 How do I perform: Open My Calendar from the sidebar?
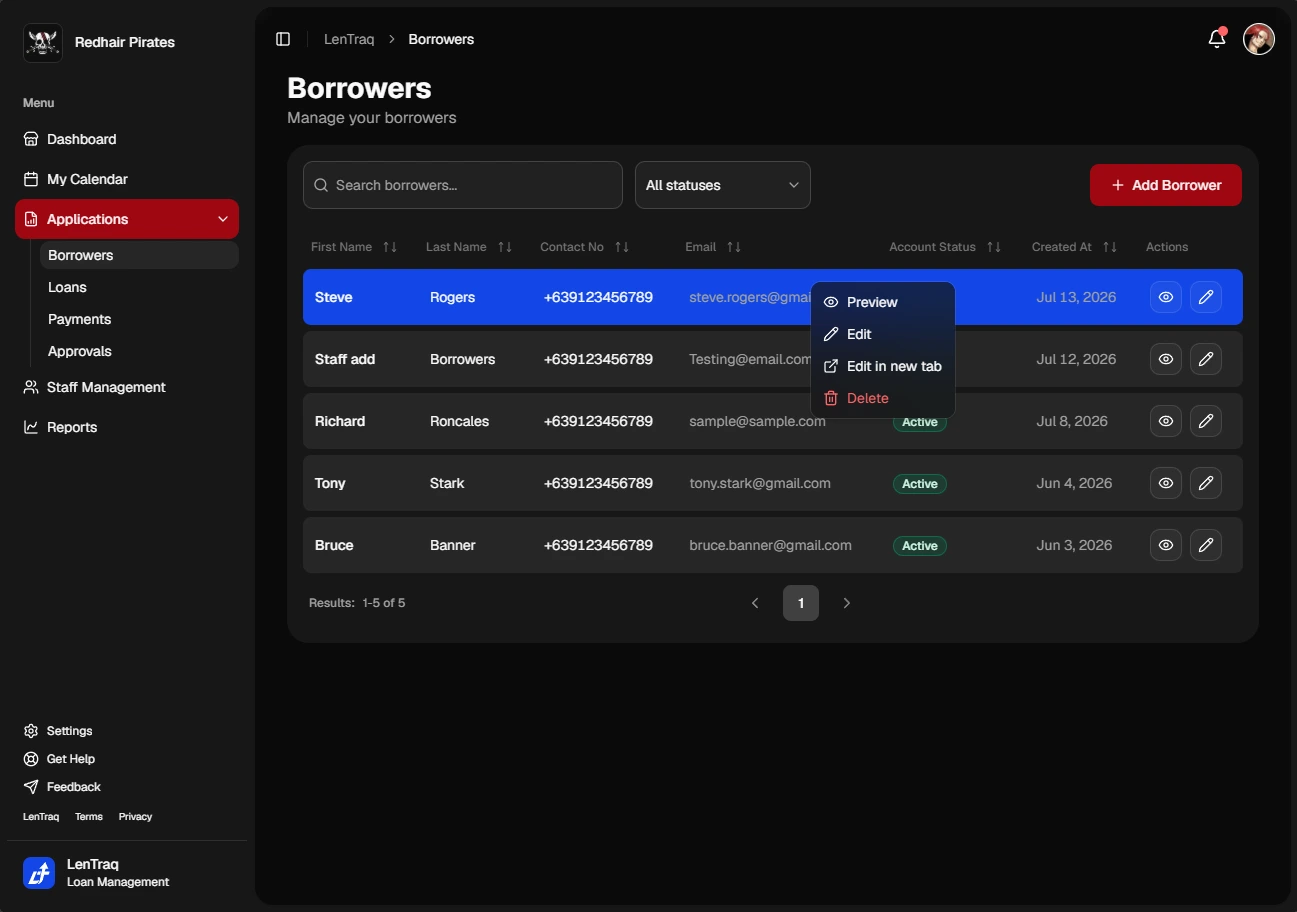[127, 179]
